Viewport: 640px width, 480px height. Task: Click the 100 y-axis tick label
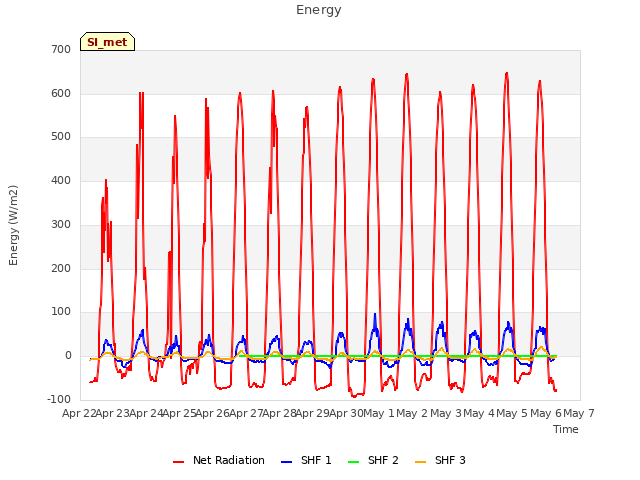point(61,312)
